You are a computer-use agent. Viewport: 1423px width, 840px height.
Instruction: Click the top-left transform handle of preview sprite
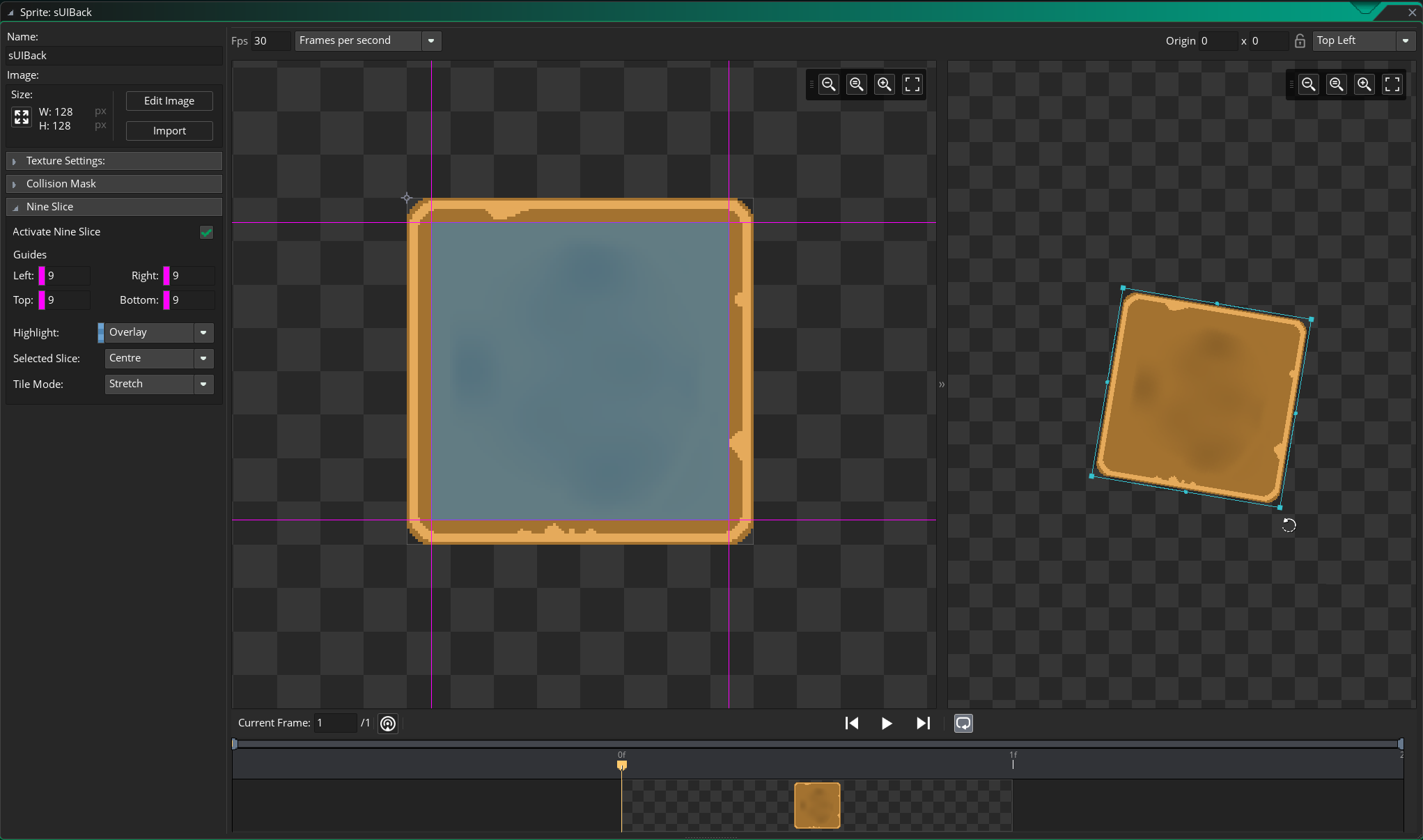tap(1123, 288)
